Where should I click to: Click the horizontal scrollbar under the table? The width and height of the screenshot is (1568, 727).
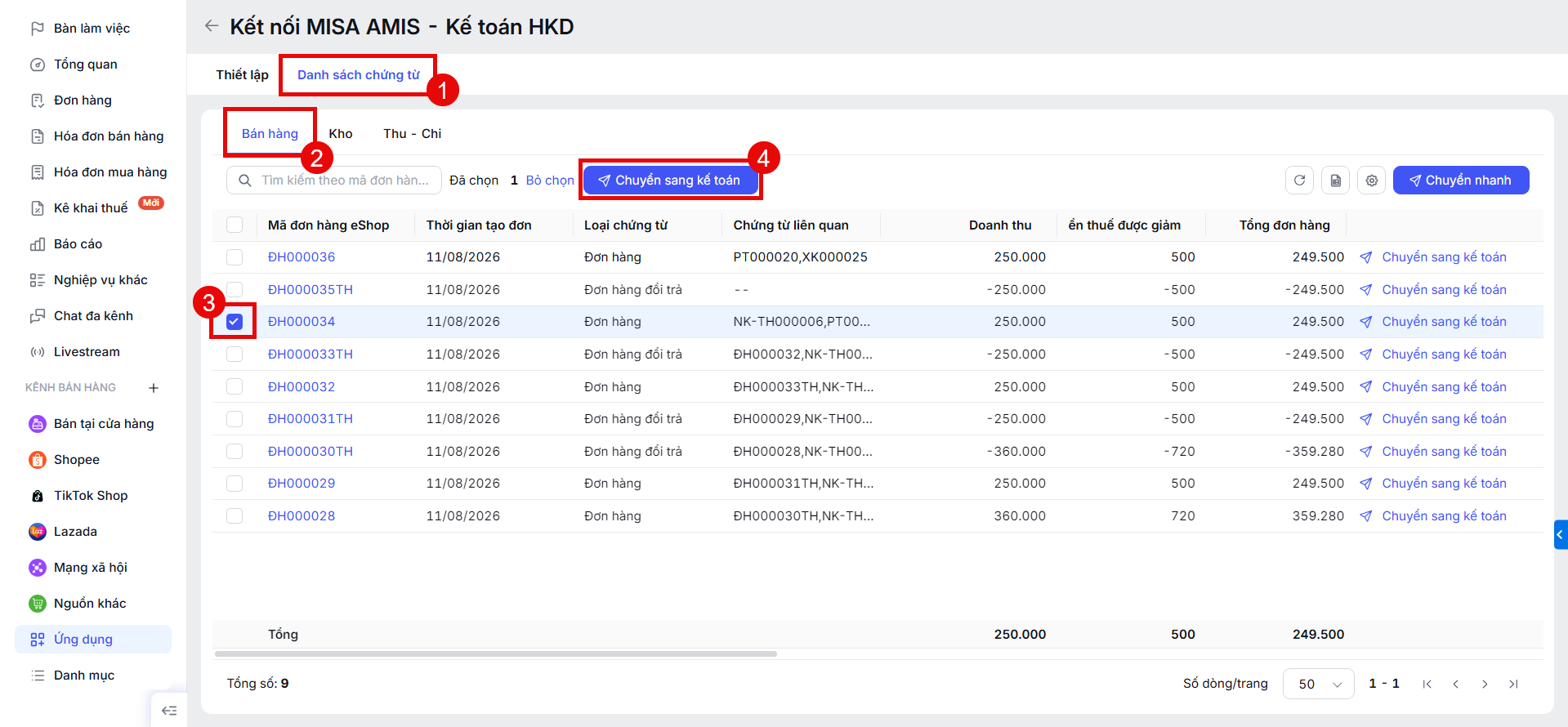tap(495, 654)
